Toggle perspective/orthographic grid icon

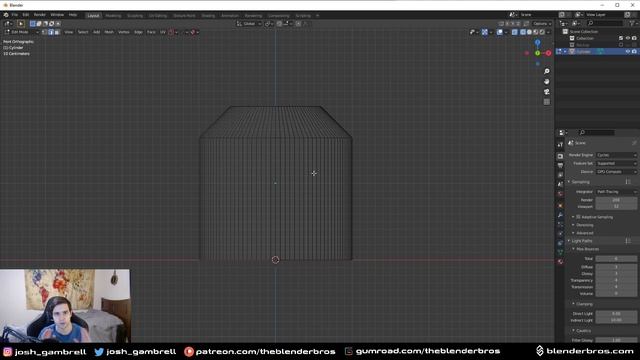(x=547, y=102)
